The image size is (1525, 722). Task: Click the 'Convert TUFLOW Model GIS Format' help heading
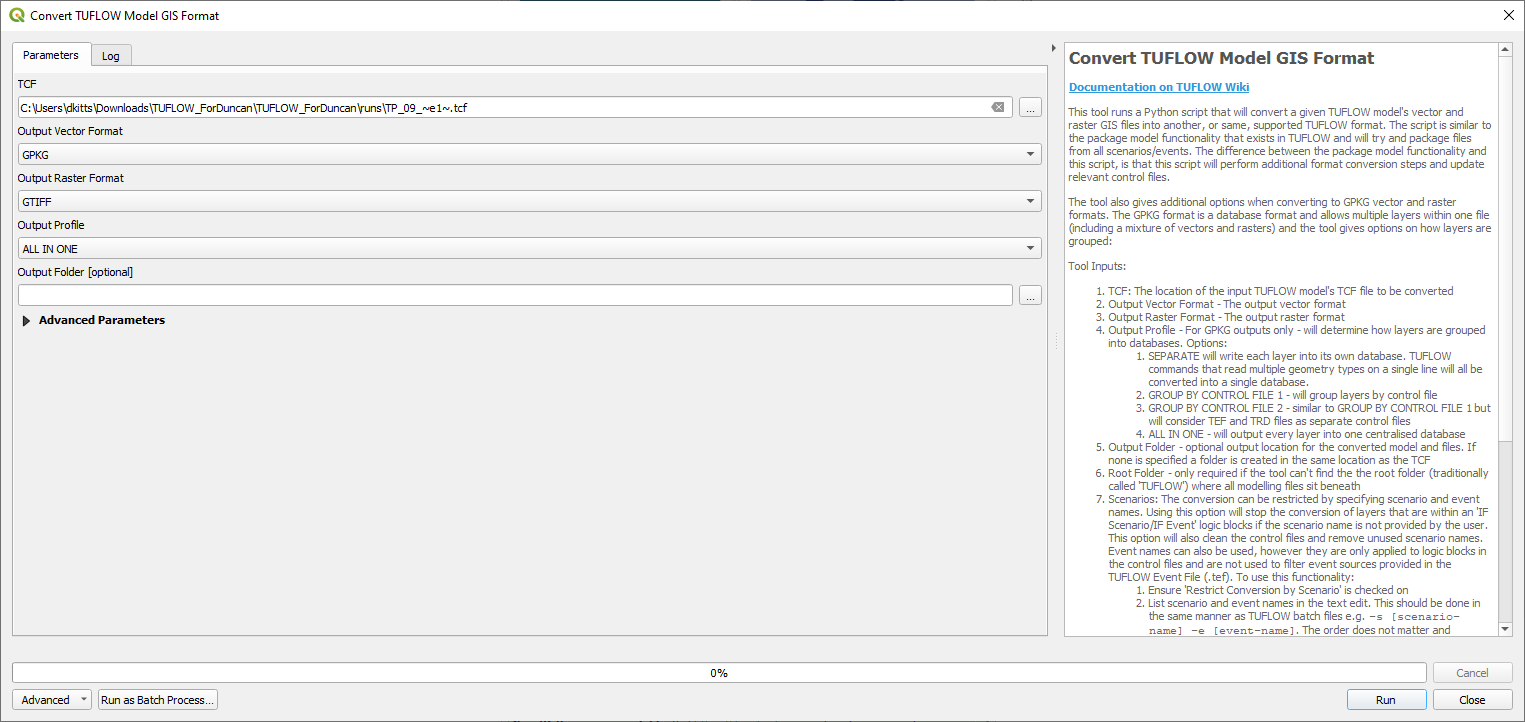click(x=1222, y=58)
